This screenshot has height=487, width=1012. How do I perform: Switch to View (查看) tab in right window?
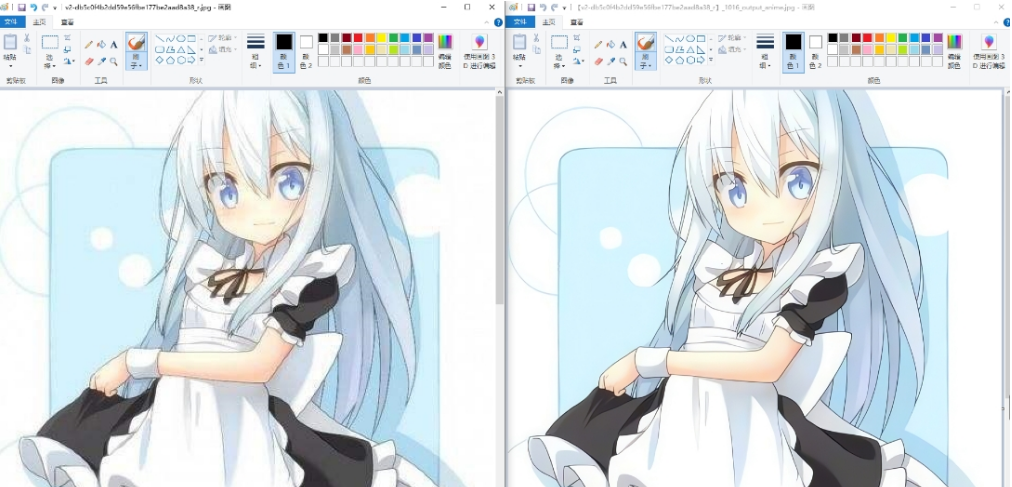coord(576,22)
